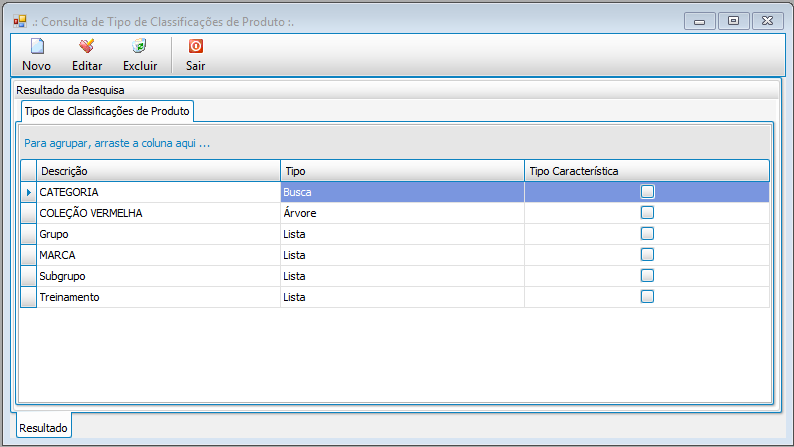Open Tipos de Classificações de Produto tab
This screenshot has width=794, height=447.
pos(107,111)
